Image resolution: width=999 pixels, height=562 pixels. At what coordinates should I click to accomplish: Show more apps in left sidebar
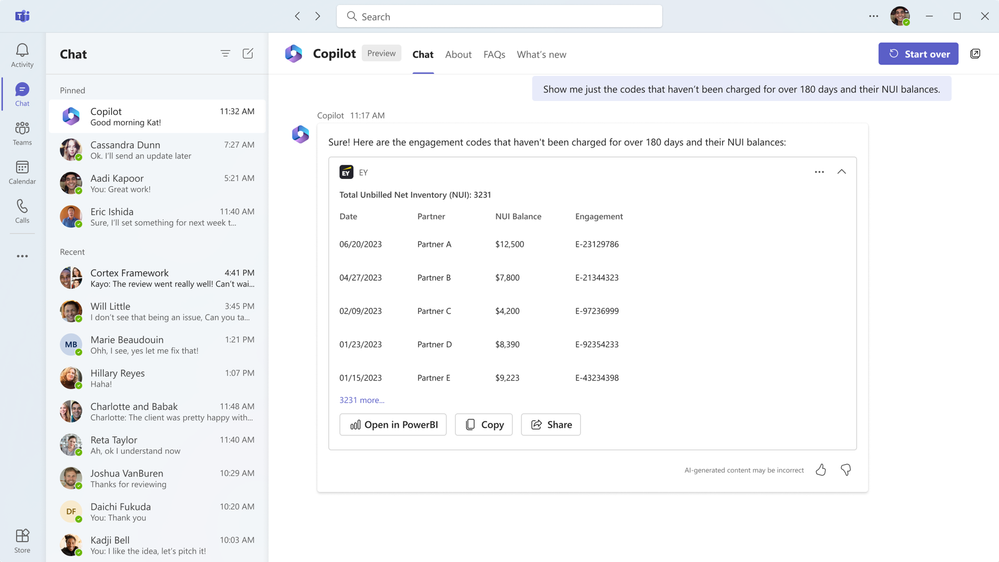22,256
